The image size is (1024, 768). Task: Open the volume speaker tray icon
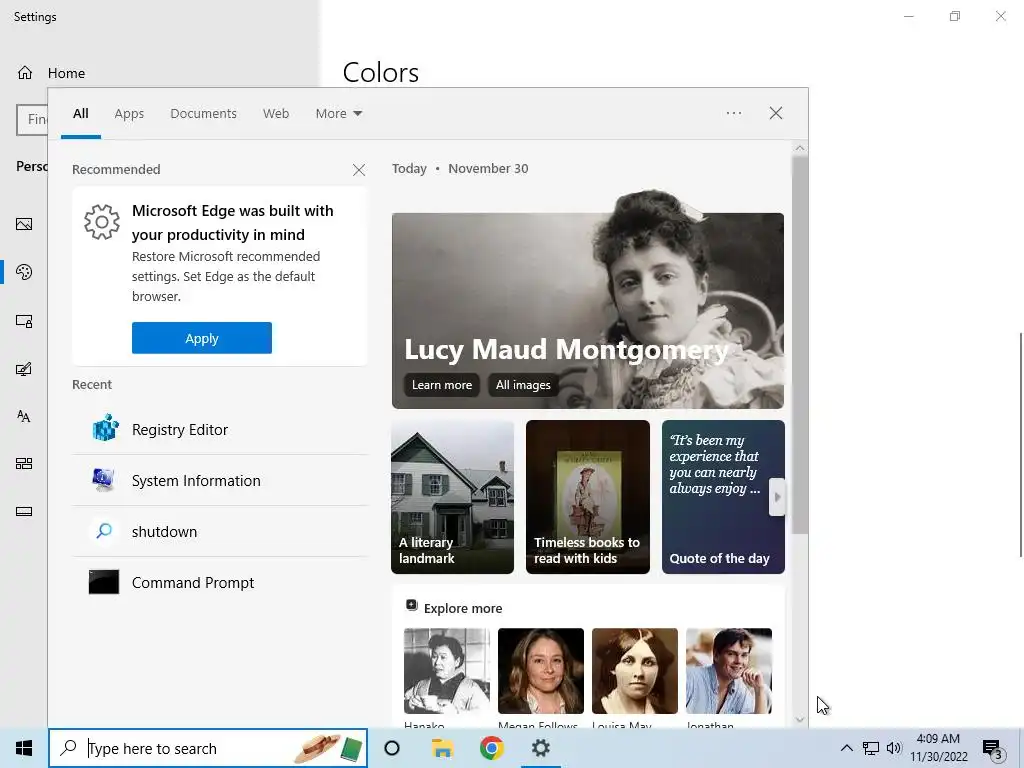894,748
